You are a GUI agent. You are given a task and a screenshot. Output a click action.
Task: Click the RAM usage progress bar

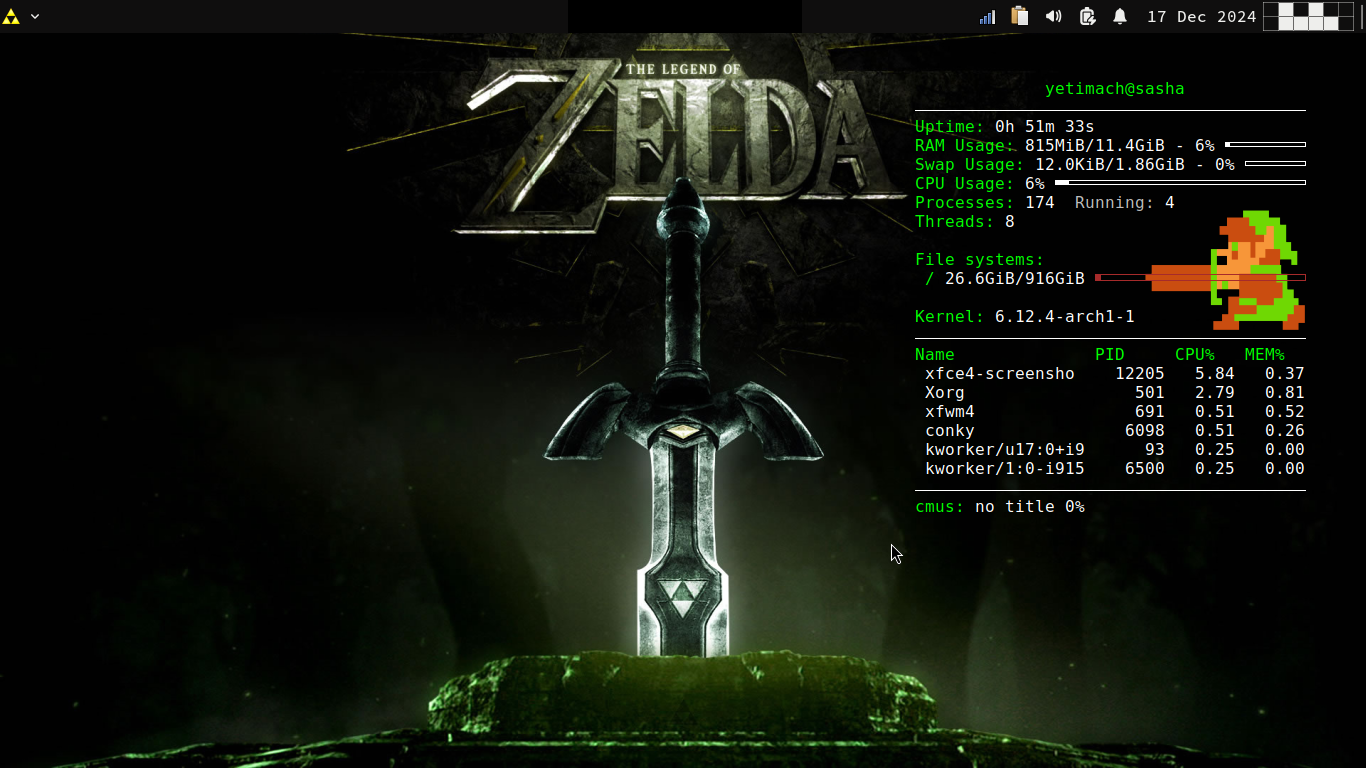pyautogui.click(x=1266, y=143)
